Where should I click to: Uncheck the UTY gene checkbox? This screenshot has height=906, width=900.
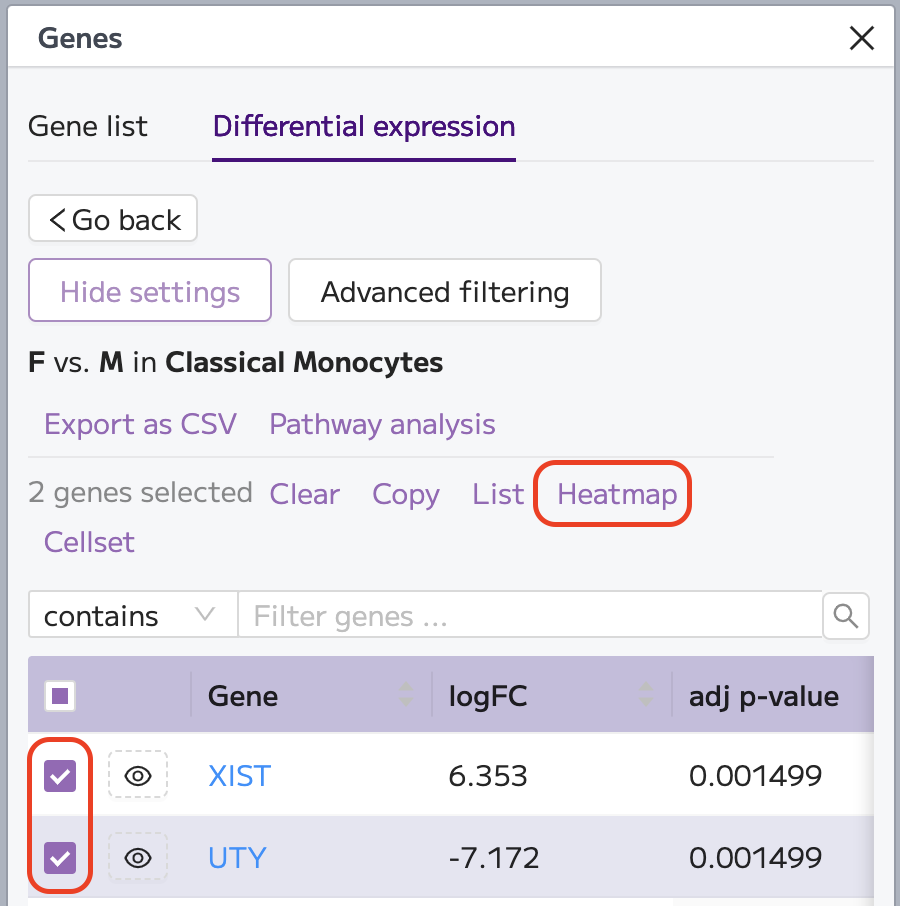click(61, 857)
